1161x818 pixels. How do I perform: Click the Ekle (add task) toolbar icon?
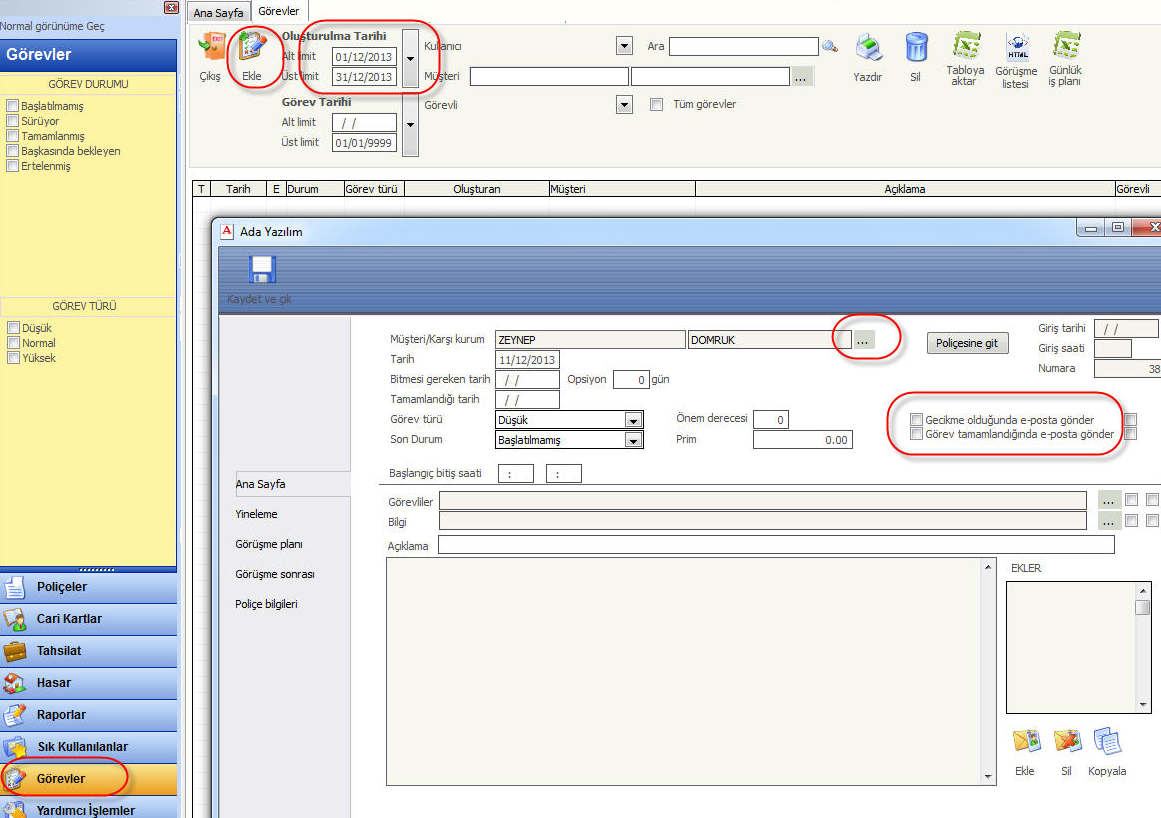[x=251, y=52]
